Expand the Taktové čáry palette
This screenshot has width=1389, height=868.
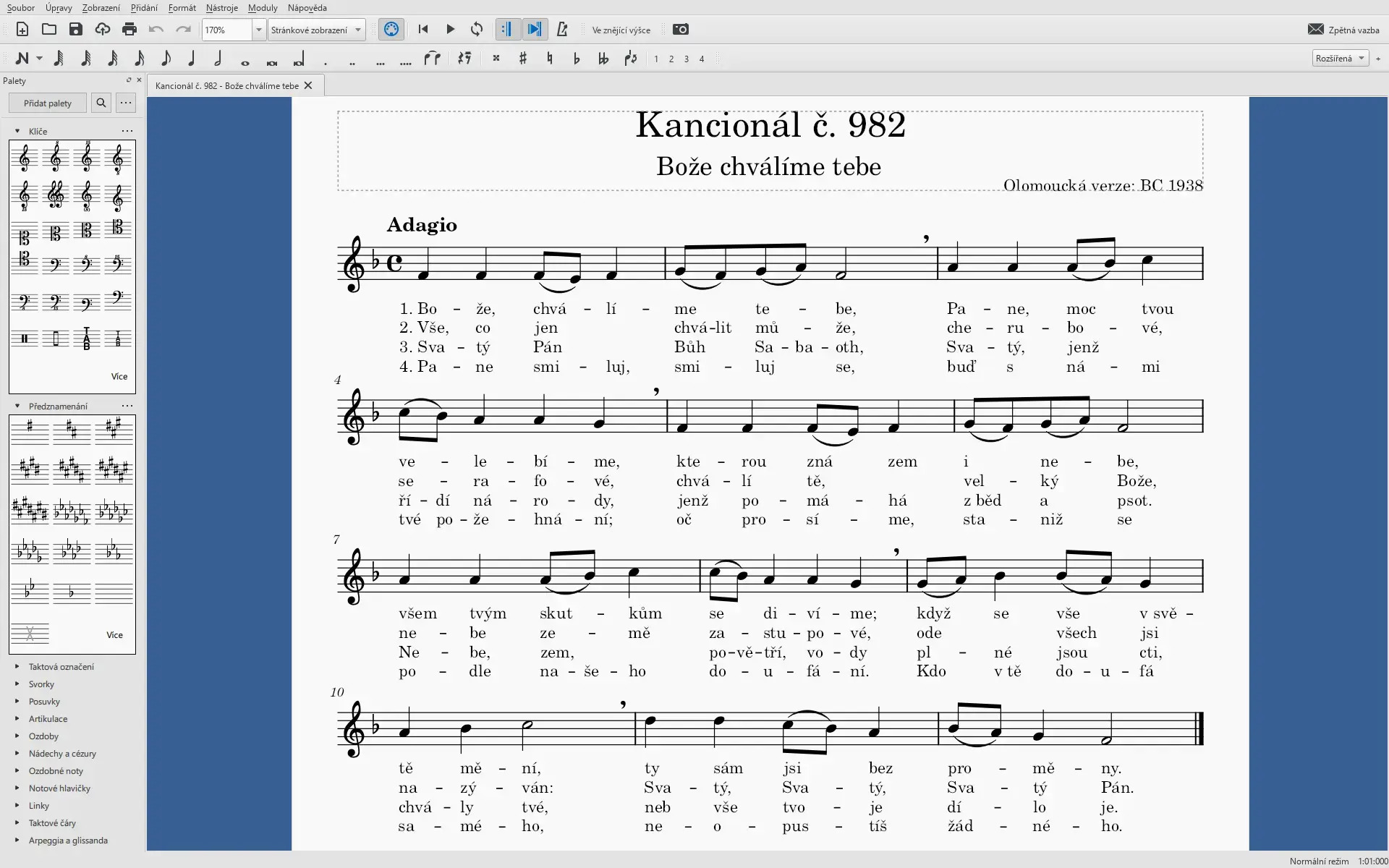point(17,822)
